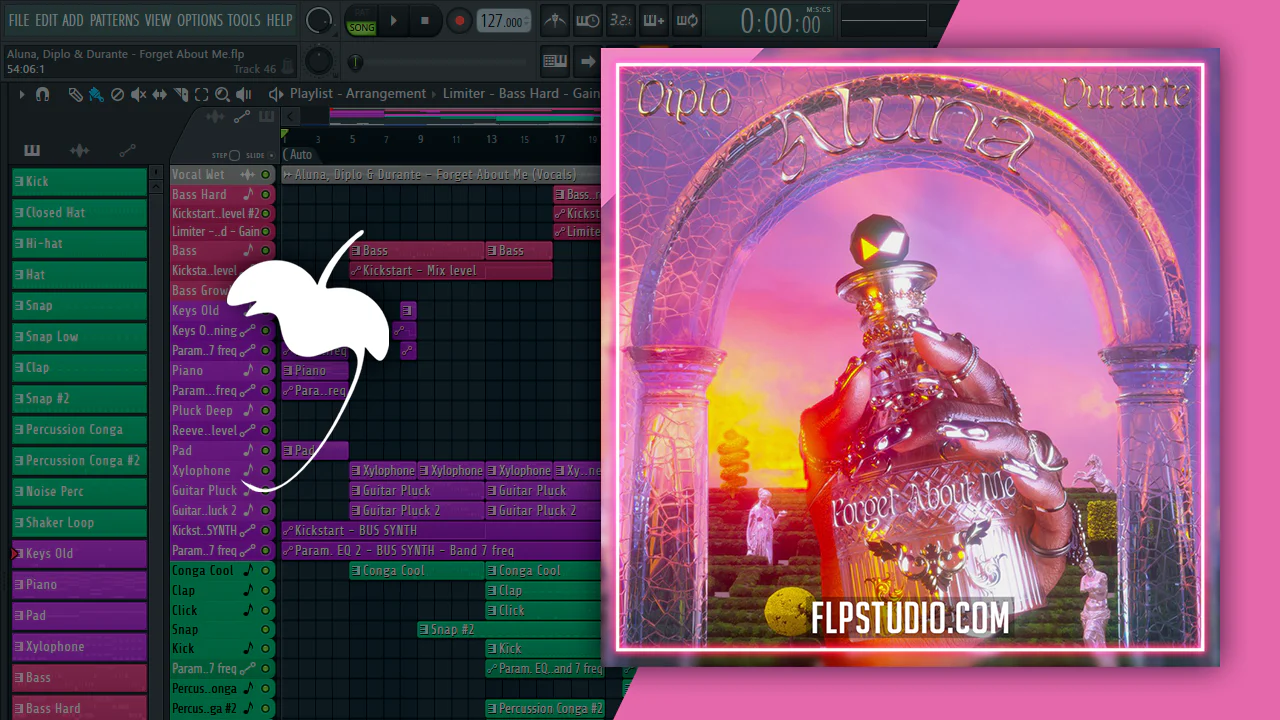The image size is (1280, 720).
Task: Toggle the STEP option checkbox
Action: tap(234, 156)
